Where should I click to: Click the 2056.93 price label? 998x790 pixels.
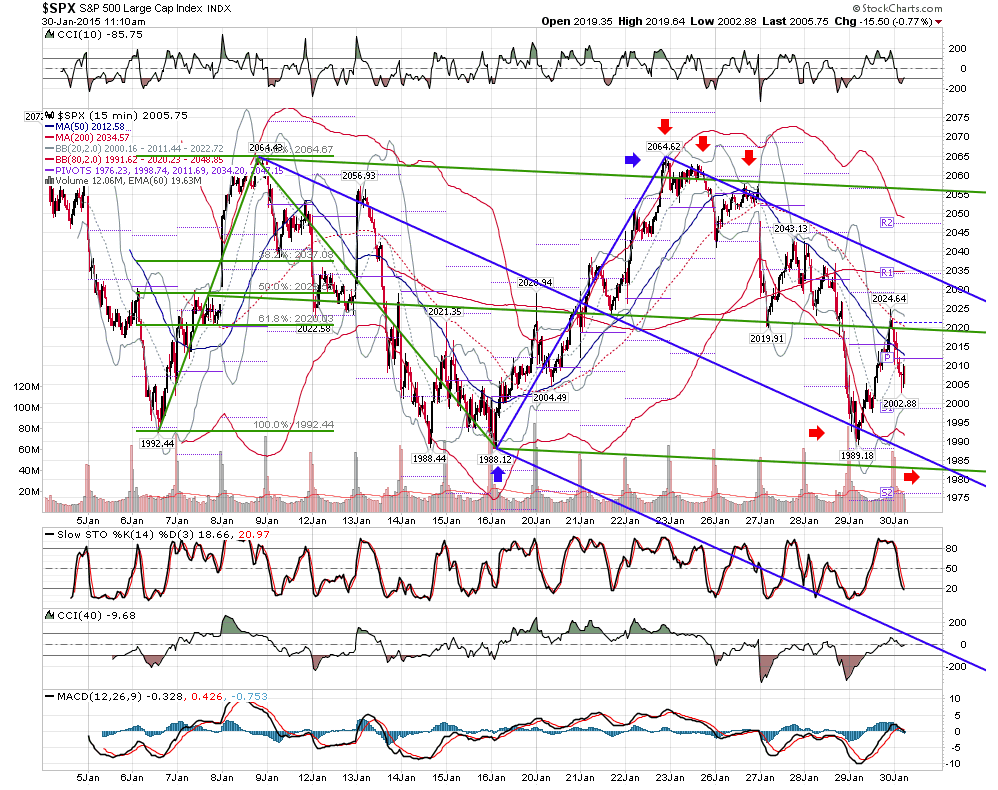pyautogui.click(x=359, y=175)
